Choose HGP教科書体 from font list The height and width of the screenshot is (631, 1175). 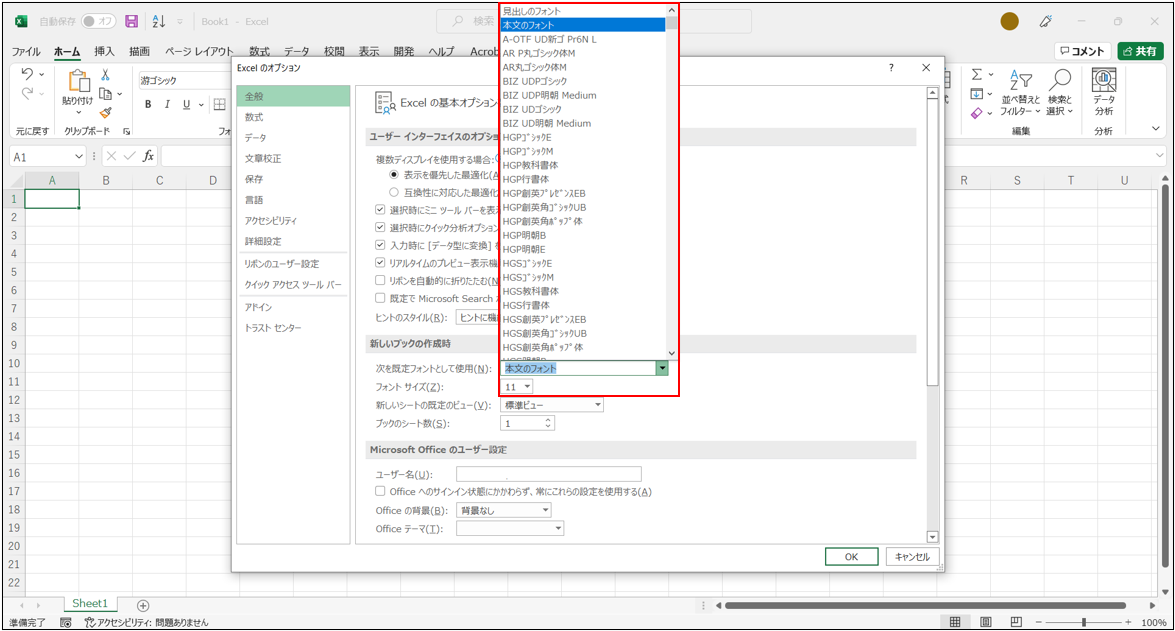click(x=583, y=165)
